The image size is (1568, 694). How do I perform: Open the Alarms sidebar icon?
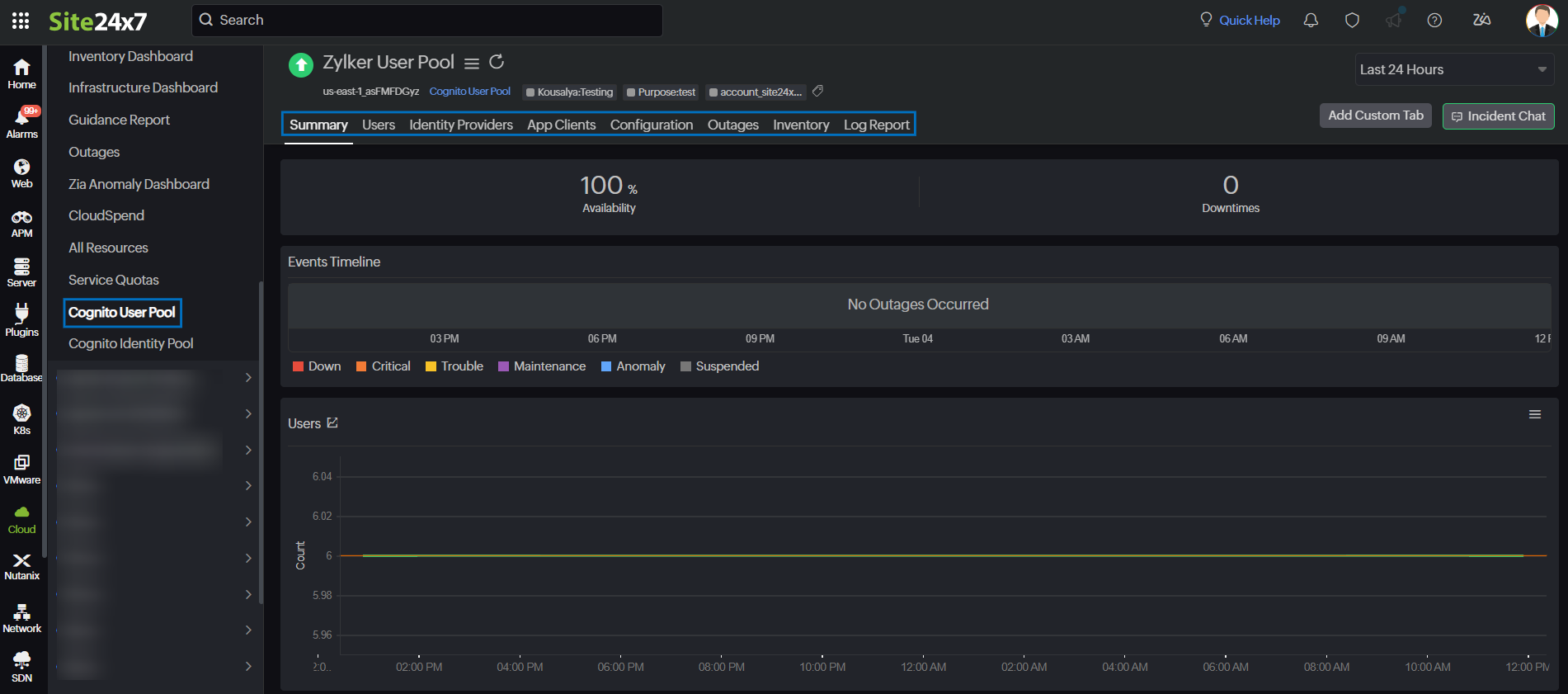click(x=22, y=122)
